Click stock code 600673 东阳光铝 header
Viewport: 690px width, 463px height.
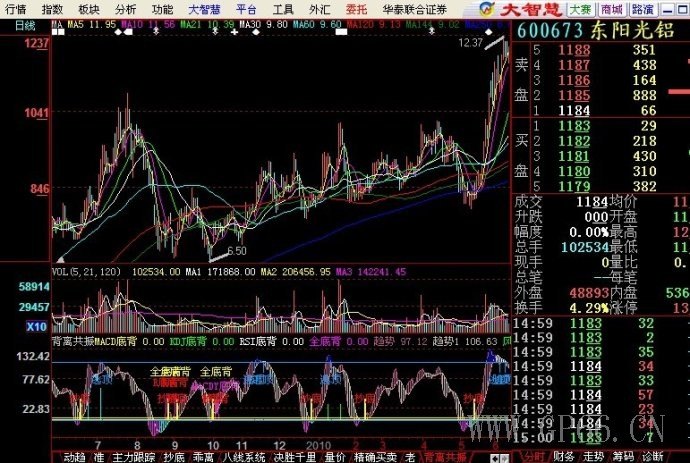click(x=600, y=29)
